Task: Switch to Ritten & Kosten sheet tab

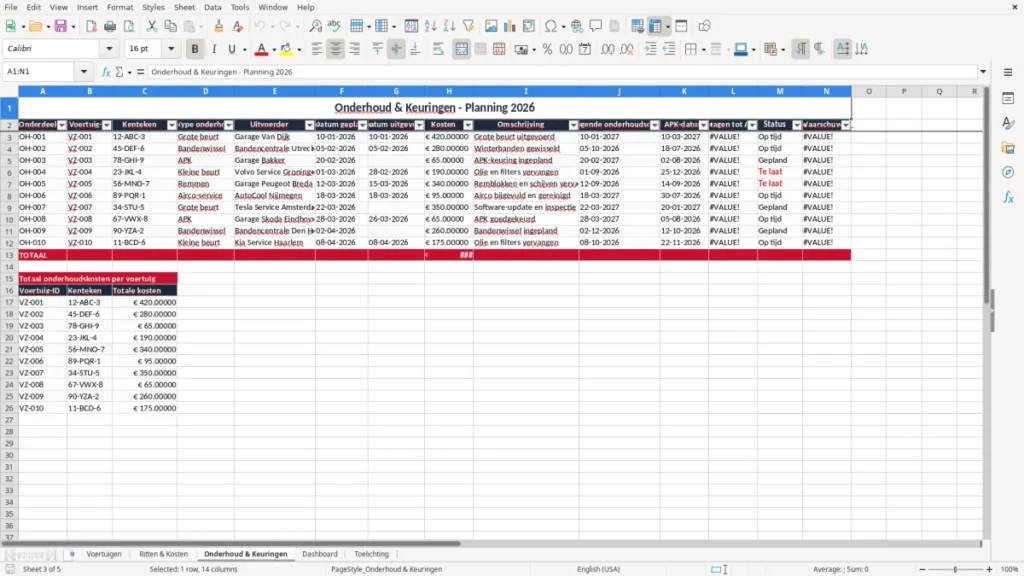Action: point(163,554)
